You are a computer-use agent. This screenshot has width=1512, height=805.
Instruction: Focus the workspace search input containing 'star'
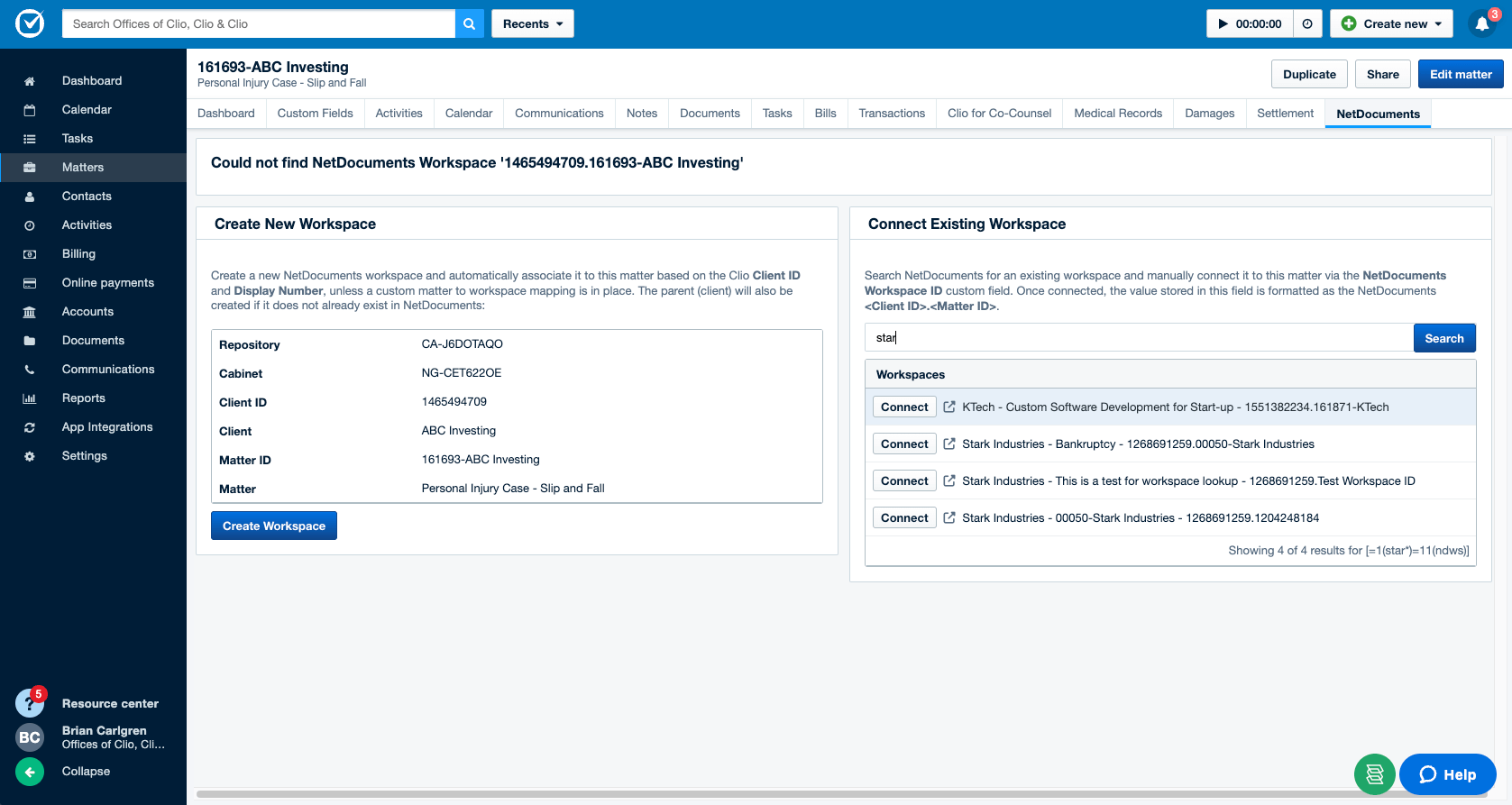pyautogui.click(x=1139, y=338)
